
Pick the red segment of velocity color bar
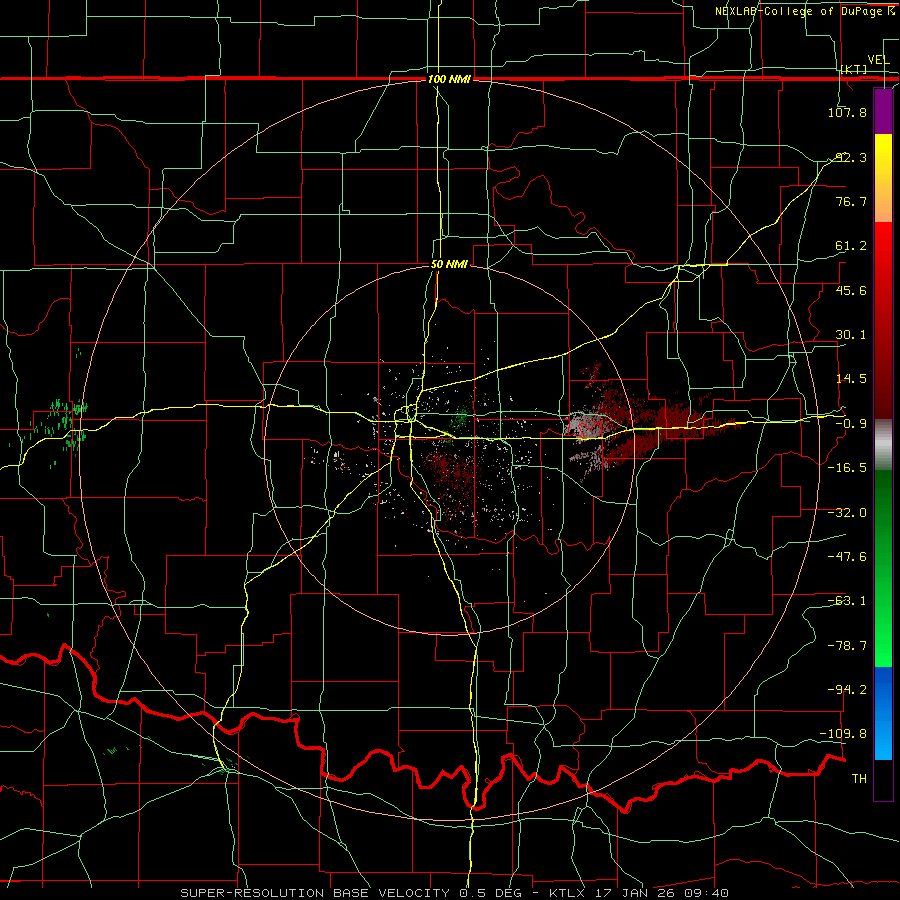point(883,320)
